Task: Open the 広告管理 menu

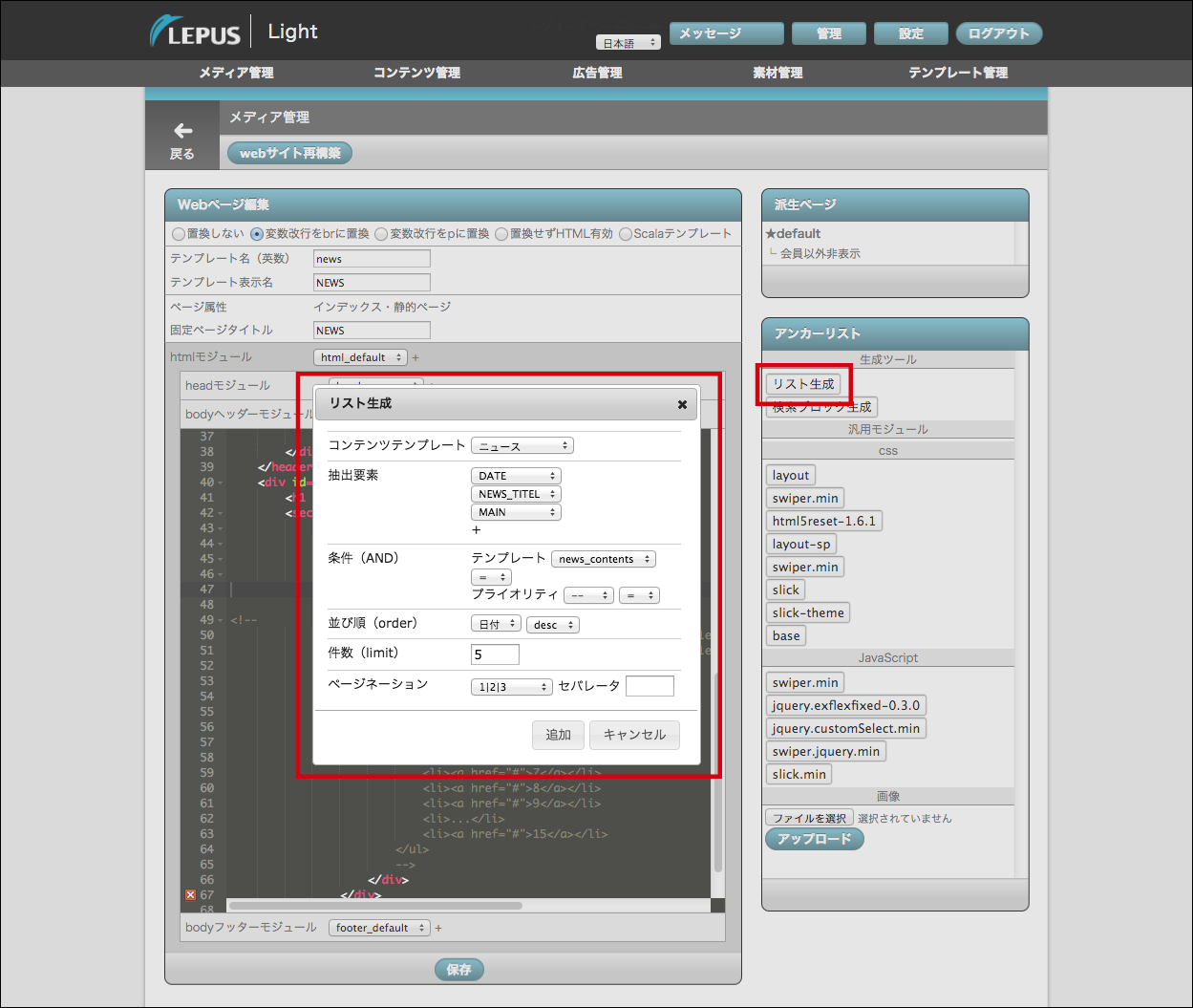Action: 597,73
